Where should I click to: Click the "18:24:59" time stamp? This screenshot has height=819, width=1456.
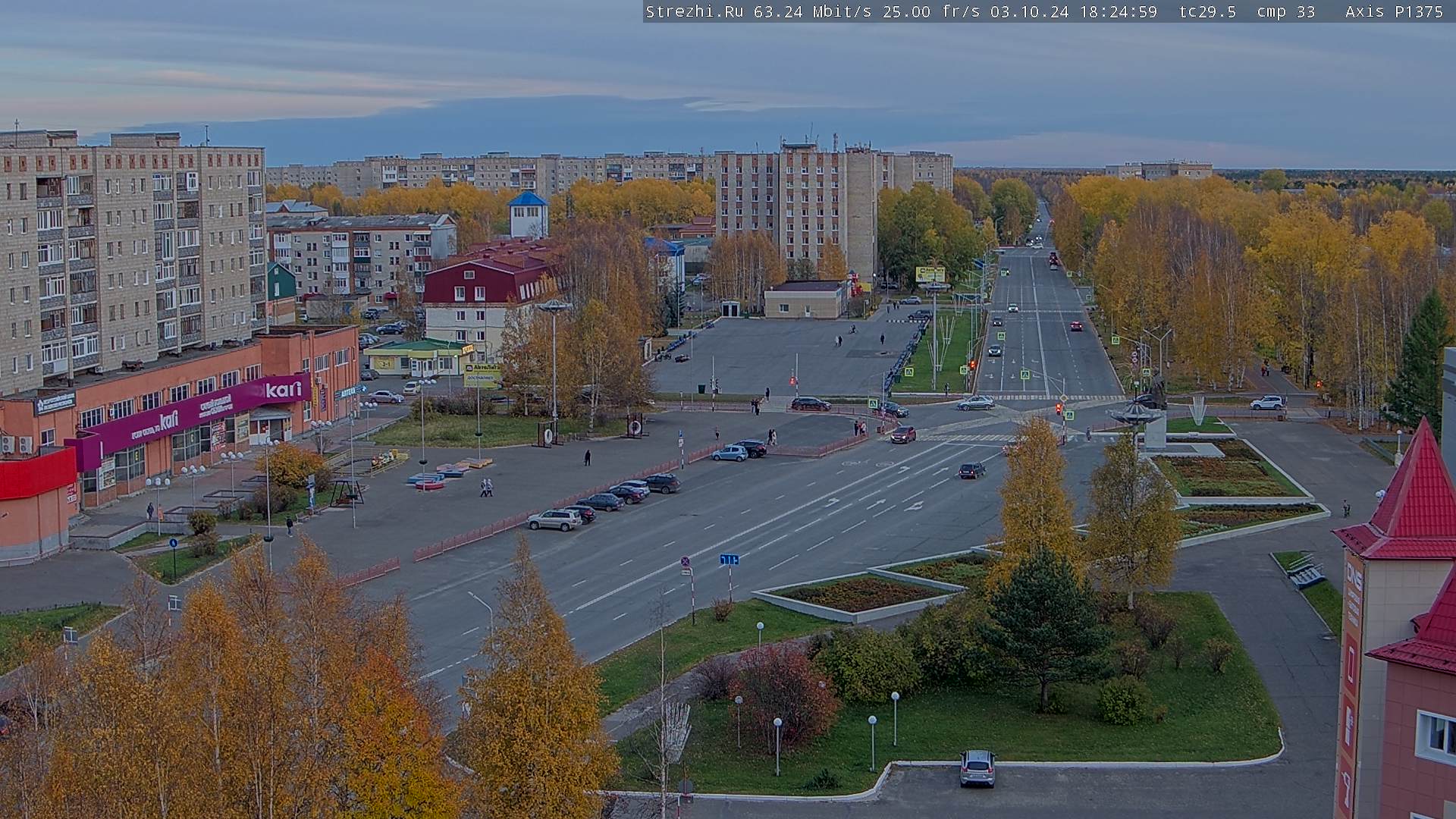pyautogui.click(x=1118, y=11)
